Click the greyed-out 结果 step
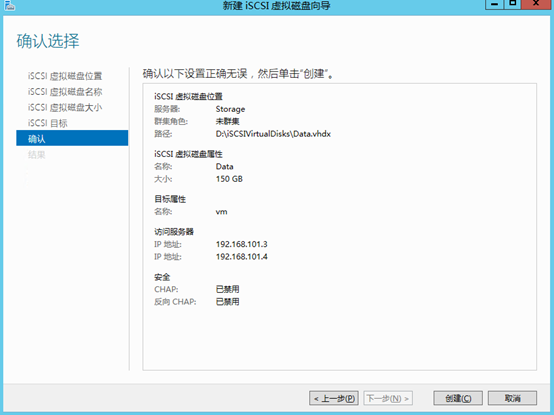554x415 pixels. pyautogui.click(x=36, y=155)
